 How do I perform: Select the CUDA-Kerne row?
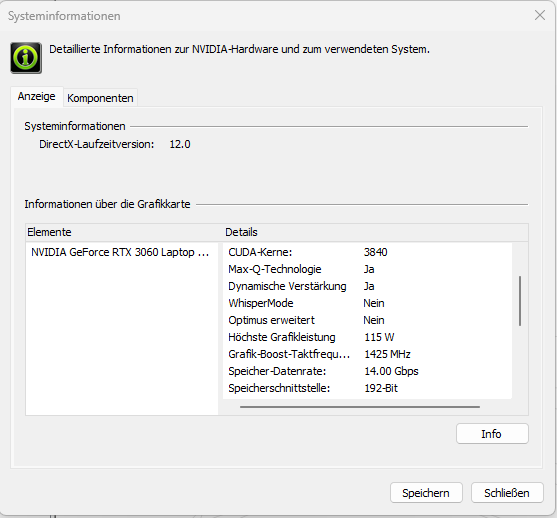pyautogui.click(x=367, y=252)
